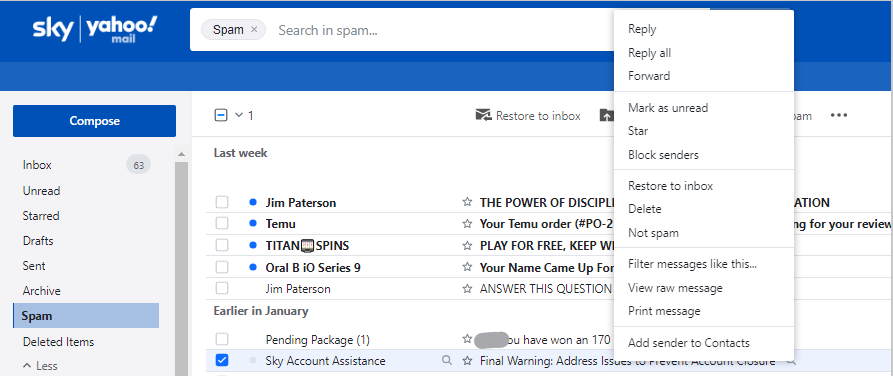Image resolution: width=893 pixels, height=376 pixels.
Task: Click the sidebar scrollbar track
Action: tap(181, 268)
